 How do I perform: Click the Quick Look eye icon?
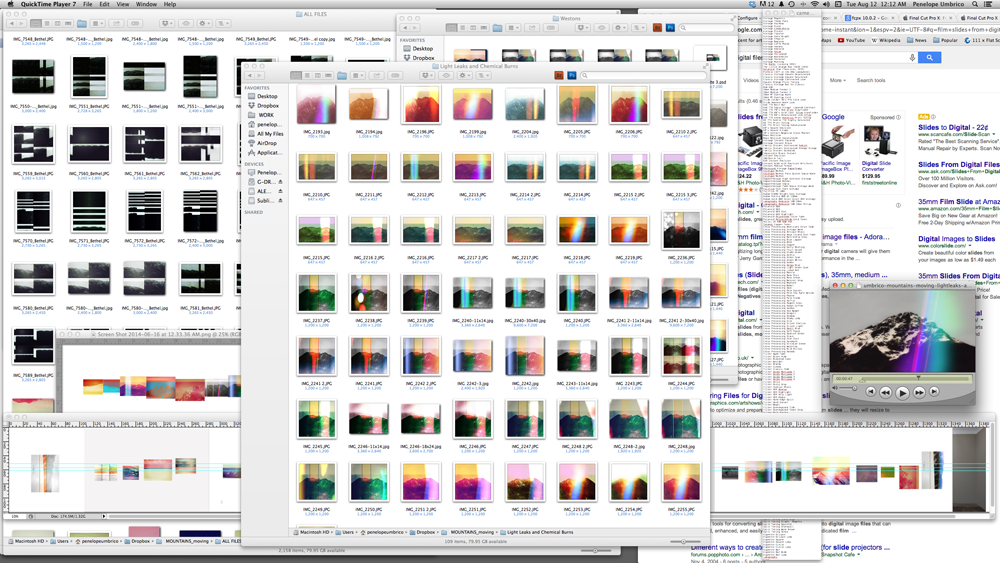coord(446,75)
